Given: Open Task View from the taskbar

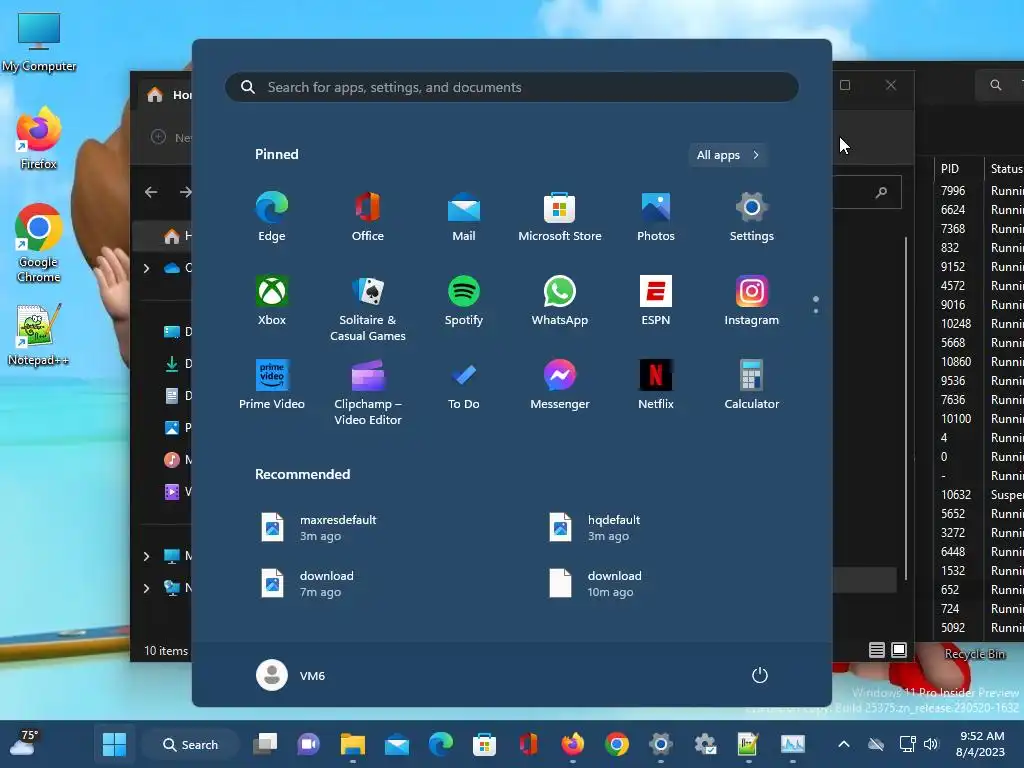Looking at the screenshot, I should tap(265, 744).
